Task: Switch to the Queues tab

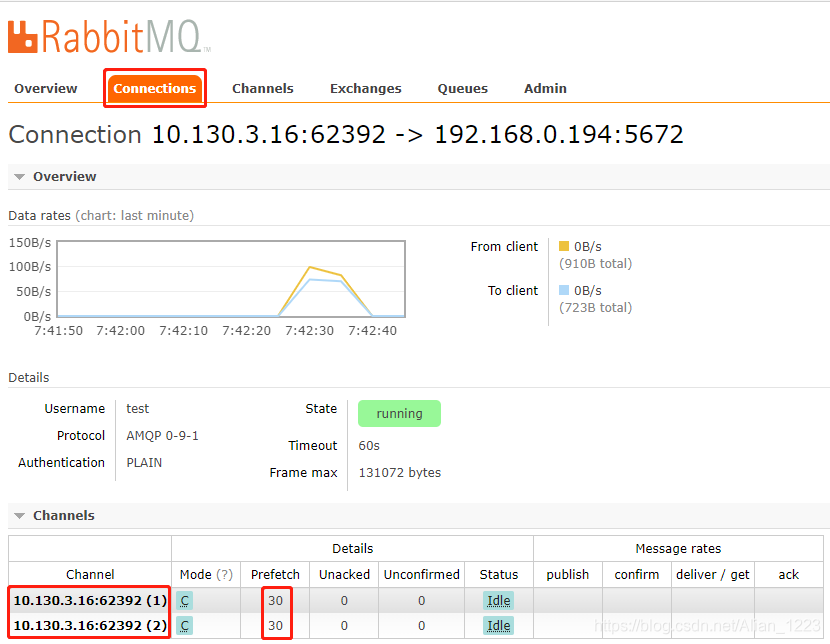Action: coord(462,88)
